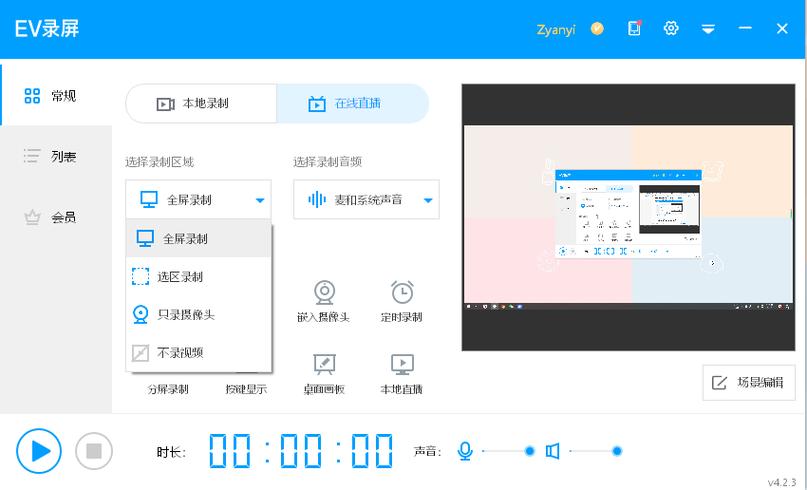
Task: Switch to 本地录制 local recording mode
Action: (201, 103)
